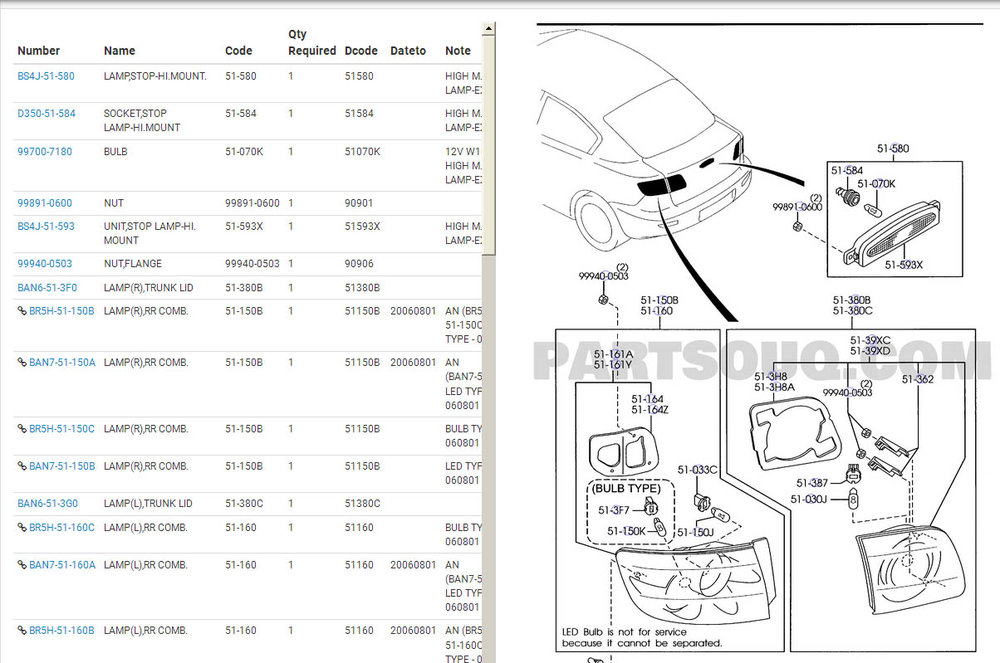Open part link BAN7-51-150A
The height and width of the screenshot is (663, 1000).
[62, 363]
